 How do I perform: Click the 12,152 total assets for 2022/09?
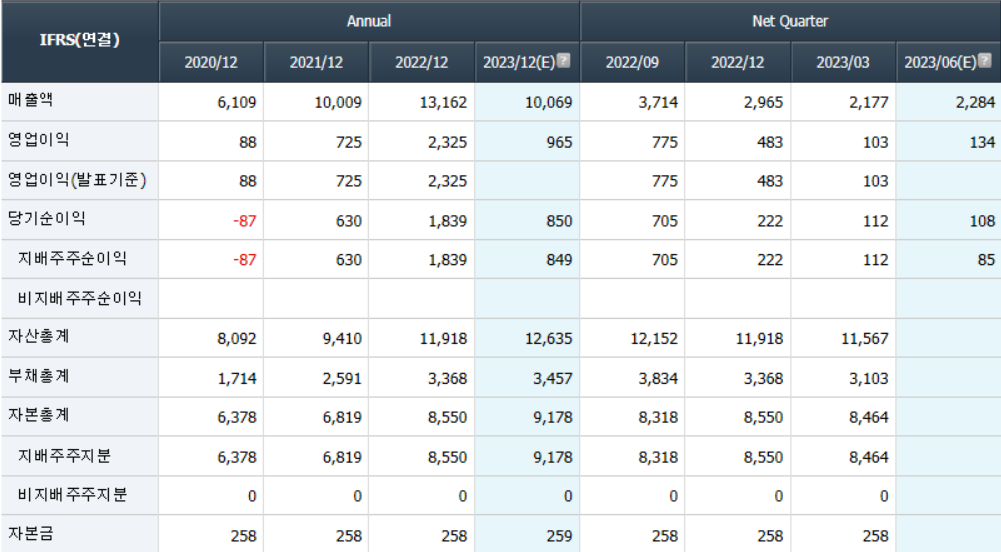pos(654,338)
